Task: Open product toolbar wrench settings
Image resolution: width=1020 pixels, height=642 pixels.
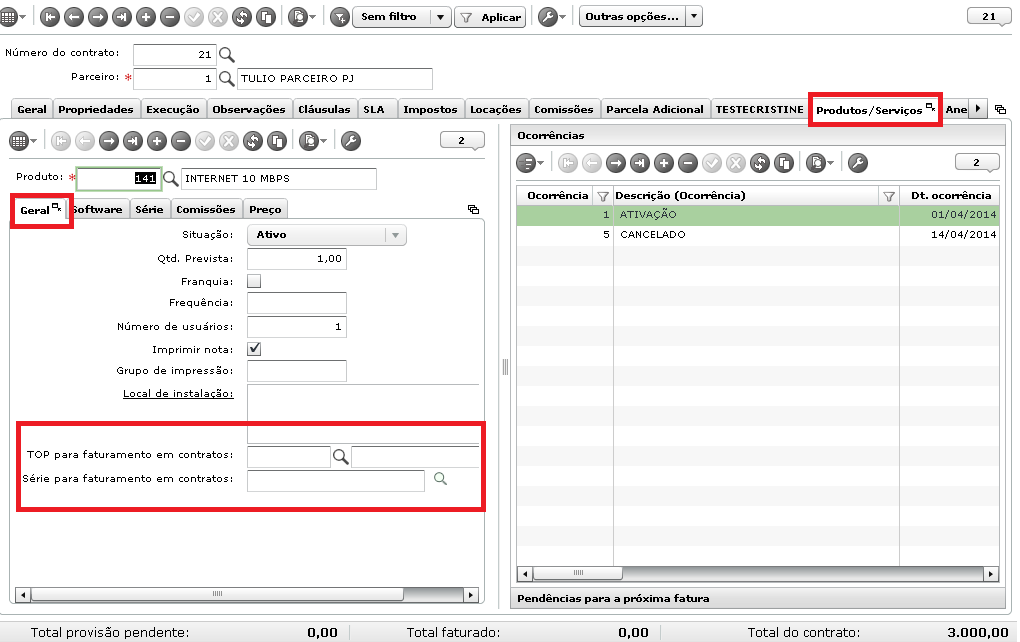Action: (351, 140)
